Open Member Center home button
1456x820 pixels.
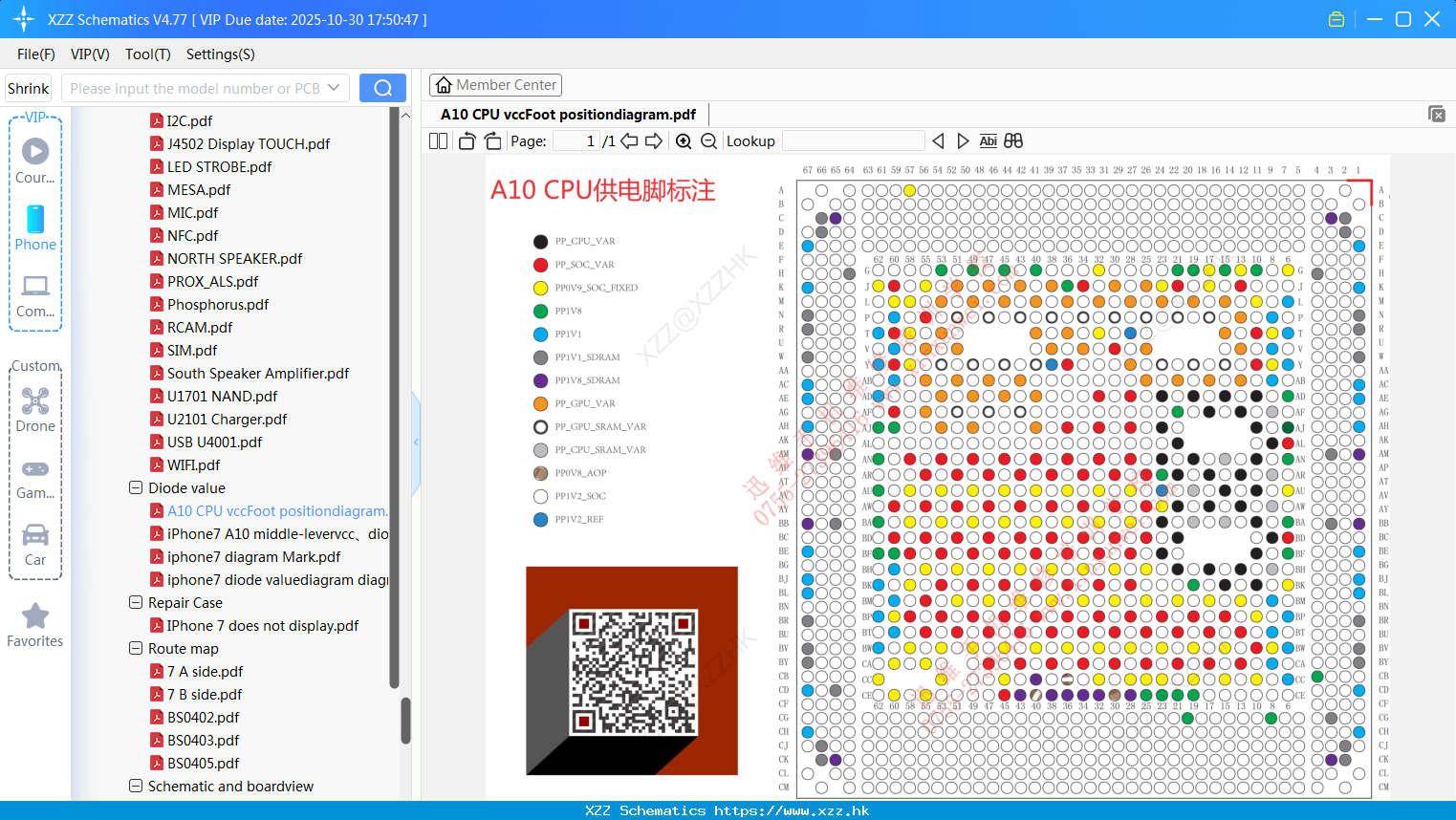coord(495,85)
